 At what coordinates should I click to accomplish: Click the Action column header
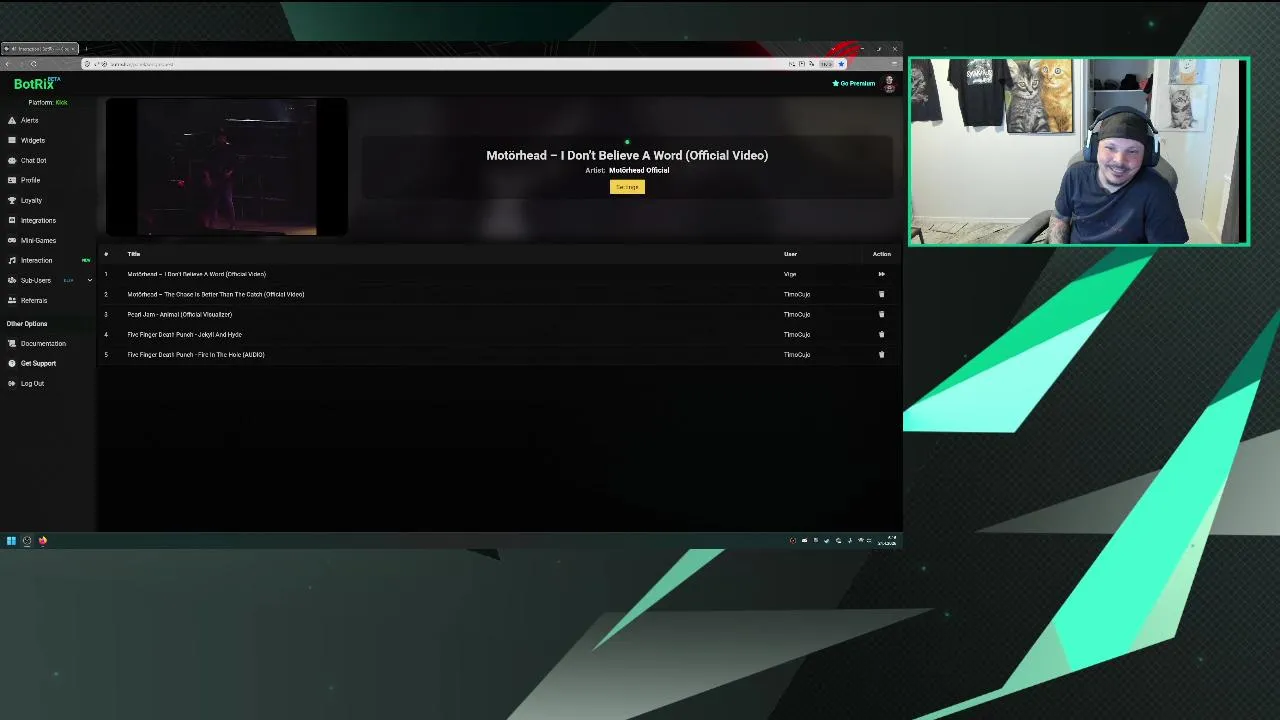pos(881,254)
